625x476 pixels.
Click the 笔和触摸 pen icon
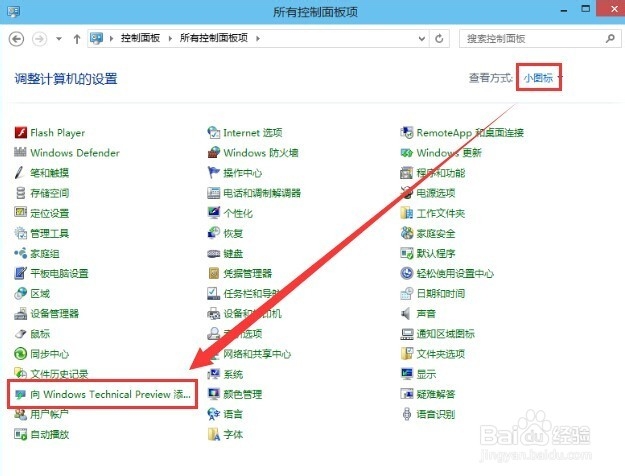[x=20, y=173]
